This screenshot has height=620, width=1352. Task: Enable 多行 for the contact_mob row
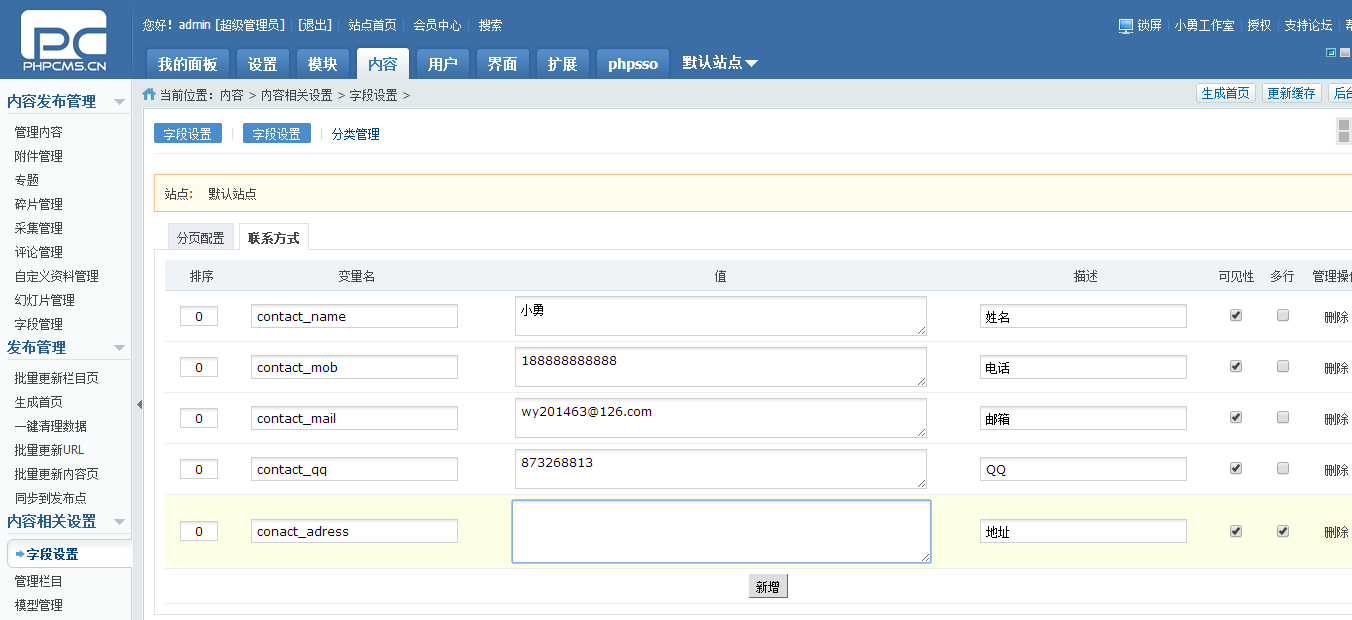click(x=1282, y=366)
